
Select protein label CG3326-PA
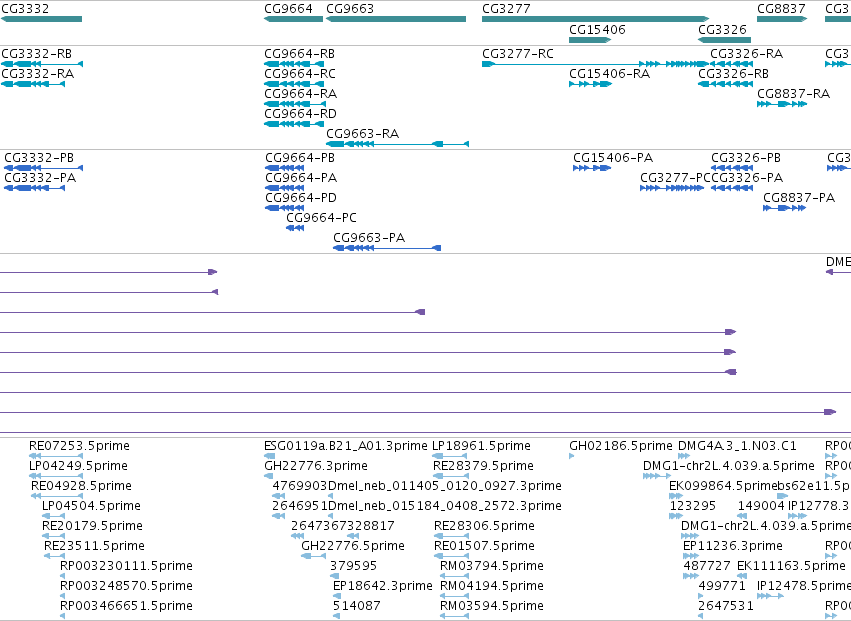pos(747,178)
